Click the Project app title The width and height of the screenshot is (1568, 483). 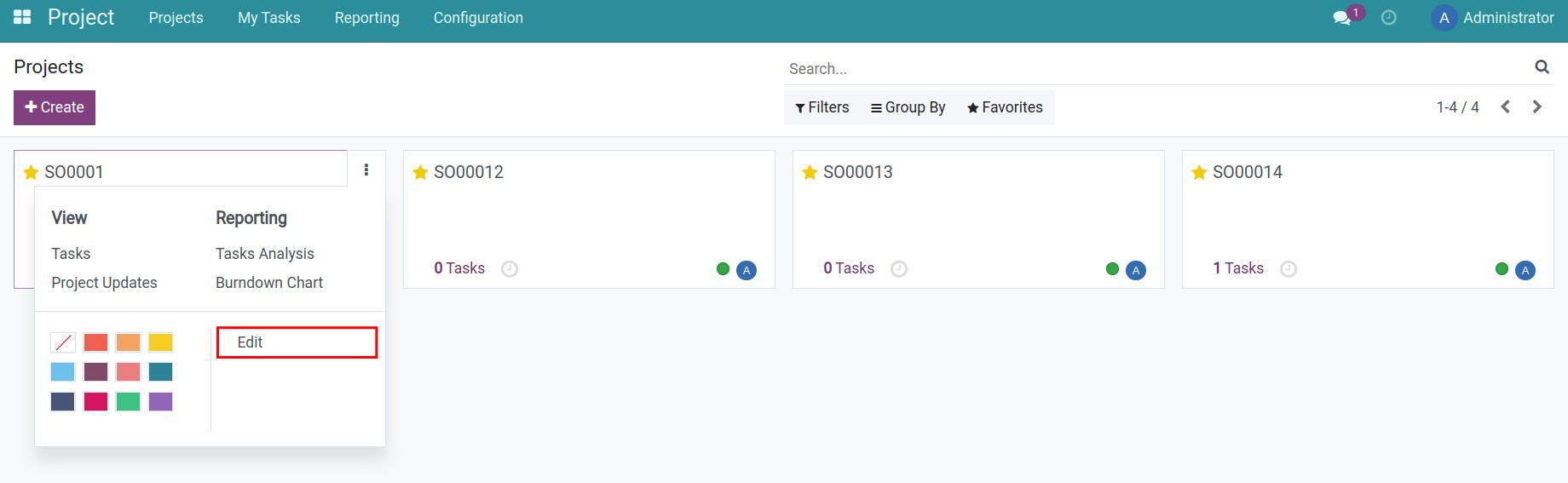click(x=81, y=18)
